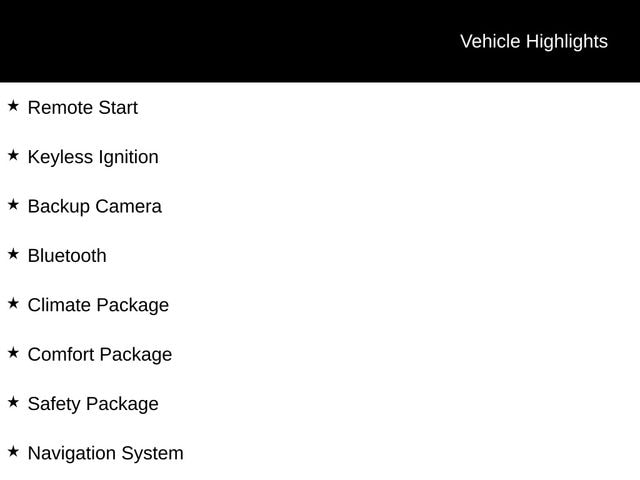640x480 pixels.
Task: Select the star bullet beside Navigation System
Action: 13,451
